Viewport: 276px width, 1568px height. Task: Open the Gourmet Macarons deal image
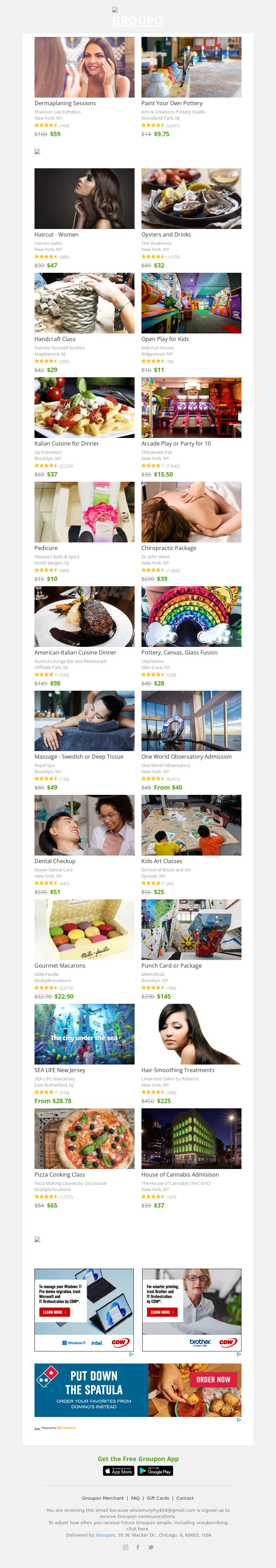(85, 929)
